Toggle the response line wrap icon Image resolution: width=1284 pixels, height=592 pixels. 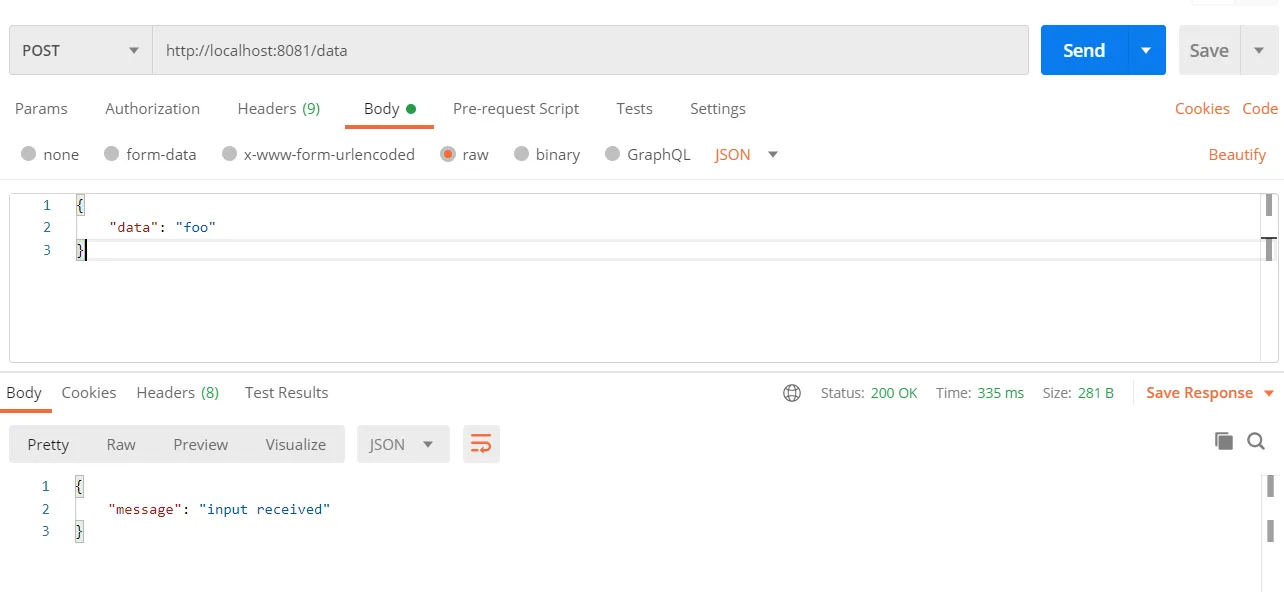481,444
